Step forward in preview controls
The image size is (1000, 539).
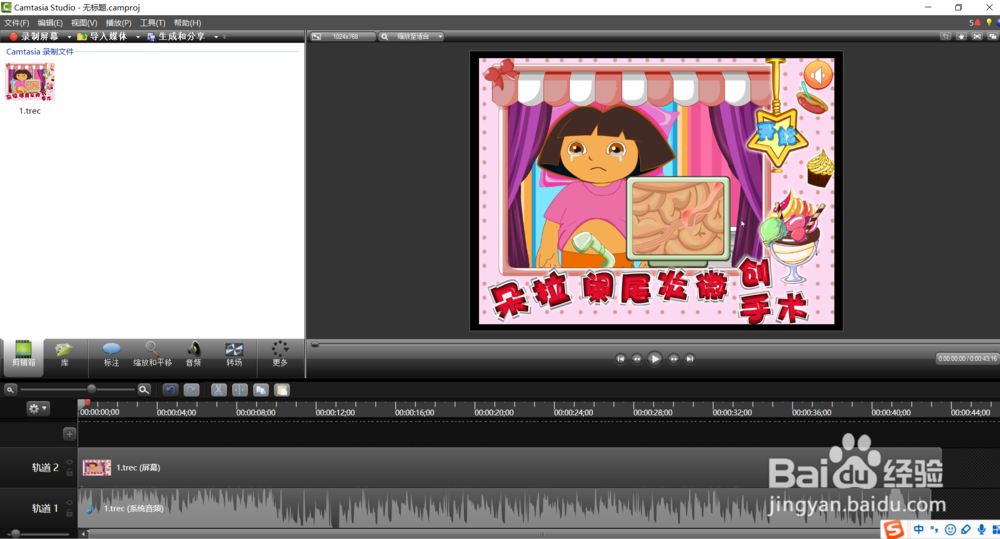coord(673,359)
